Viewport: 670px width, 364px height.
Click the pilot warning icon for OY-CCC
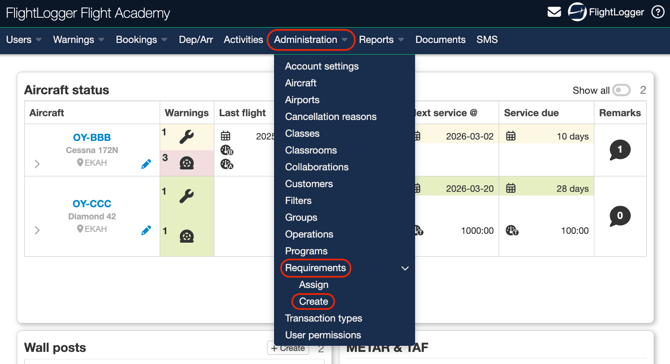pyautogui.click(x=186, y=236)
